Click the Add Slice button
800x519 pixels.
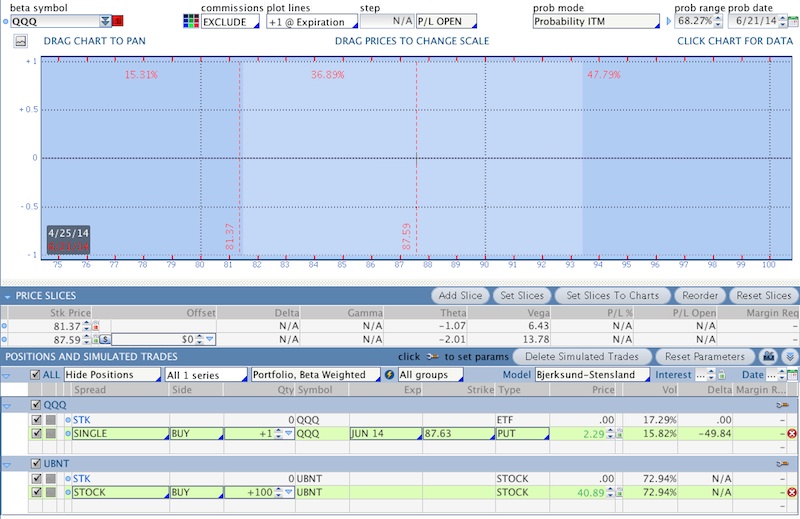[460, 295]
